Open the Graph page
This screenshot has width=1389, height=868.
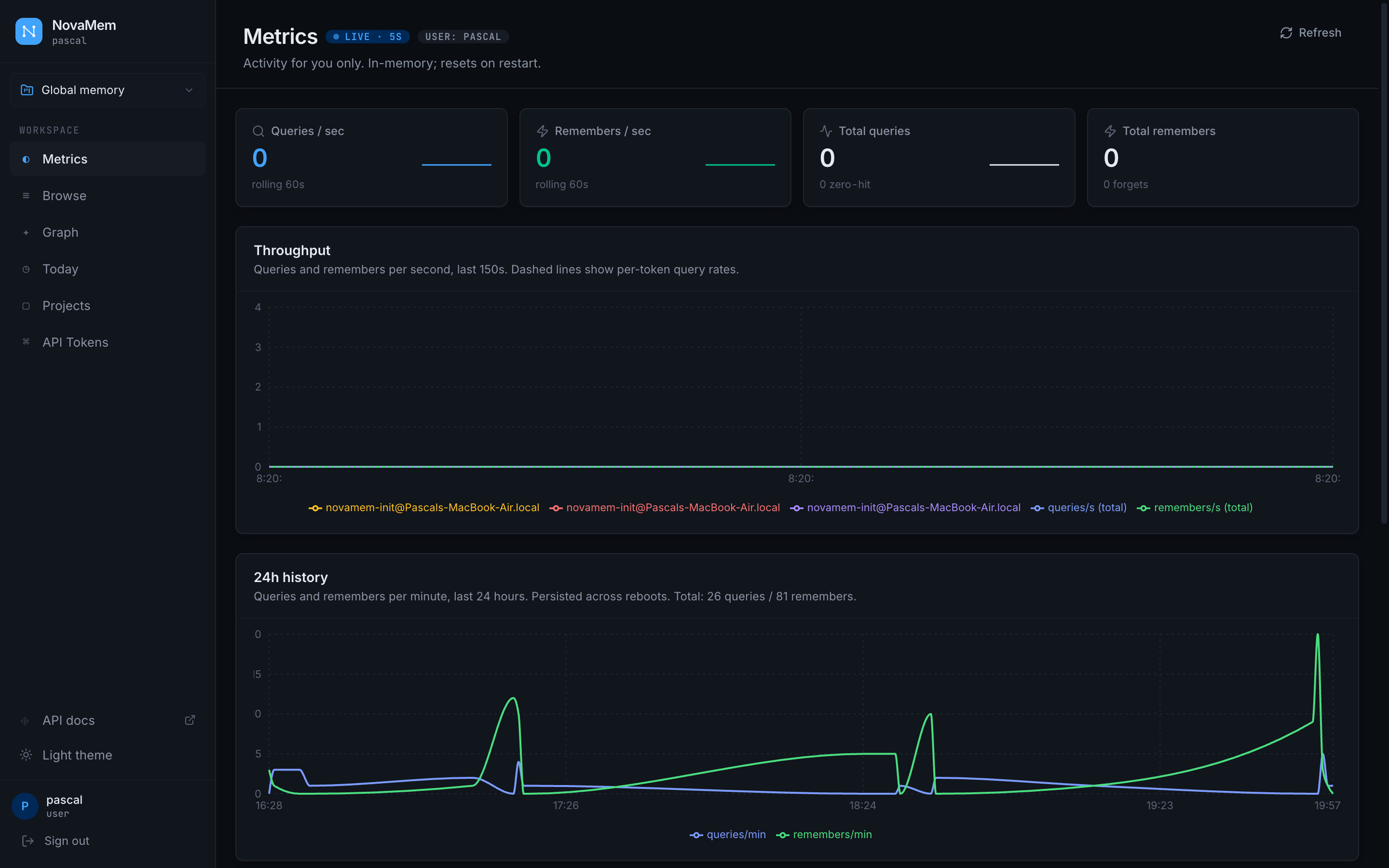click(108, 232)
